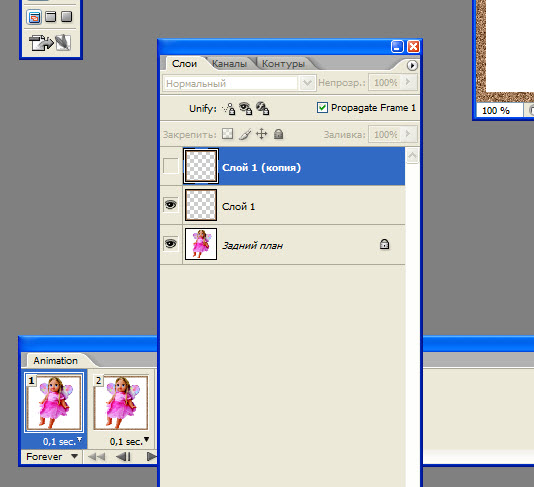Switch to Контуры tab
Screen dimensions: 534x487
pos(283,64)
